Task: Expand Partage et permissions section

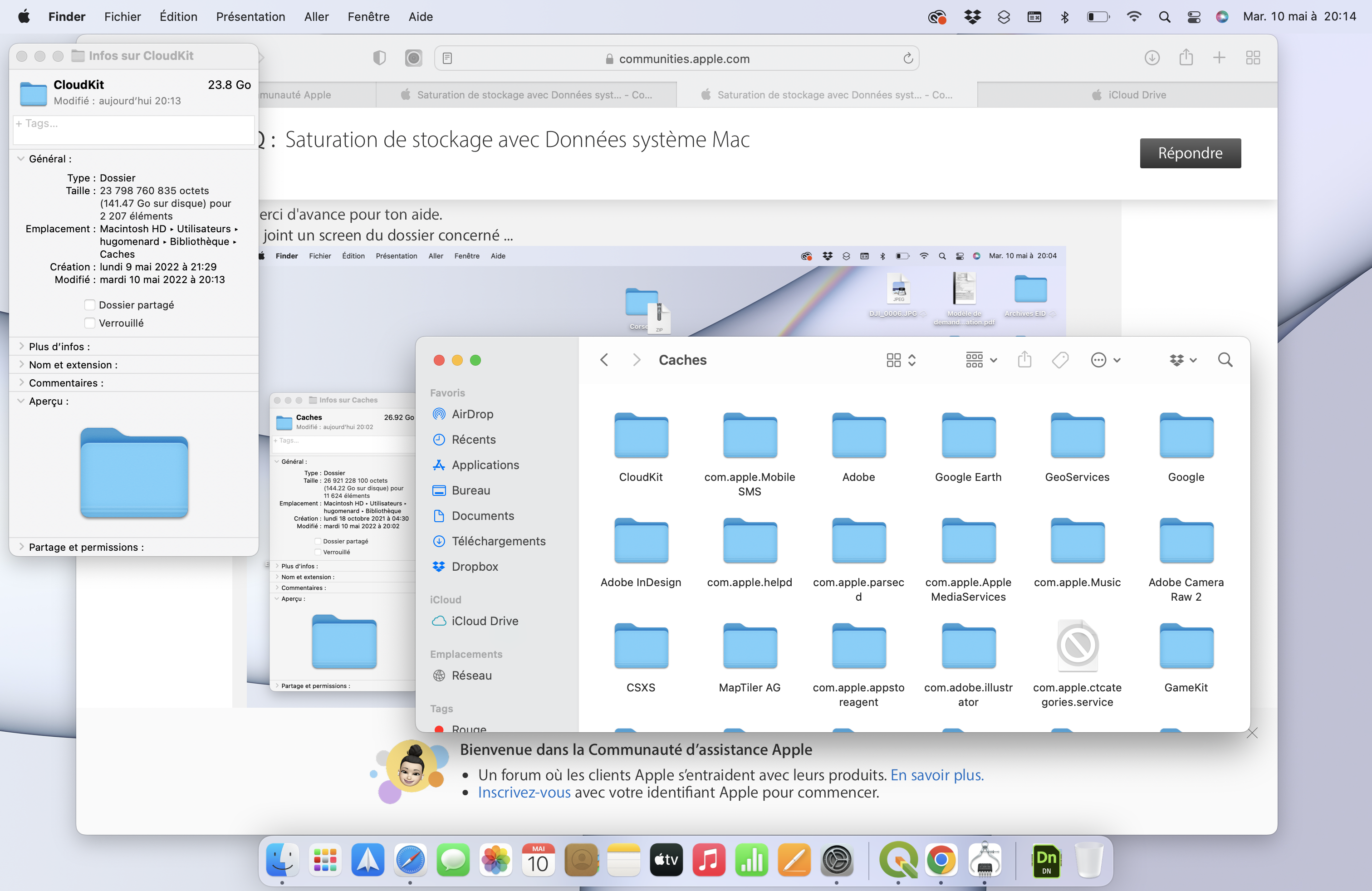Action: coord(21,547)
